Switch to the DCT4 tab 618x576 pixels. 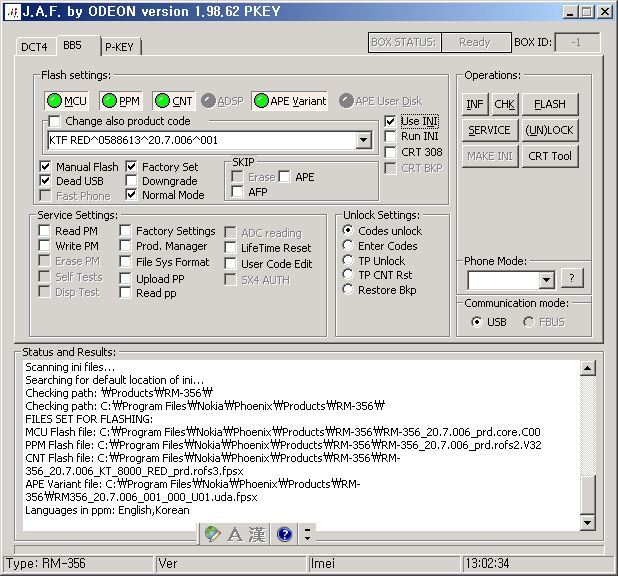click(x=34, y=47)
